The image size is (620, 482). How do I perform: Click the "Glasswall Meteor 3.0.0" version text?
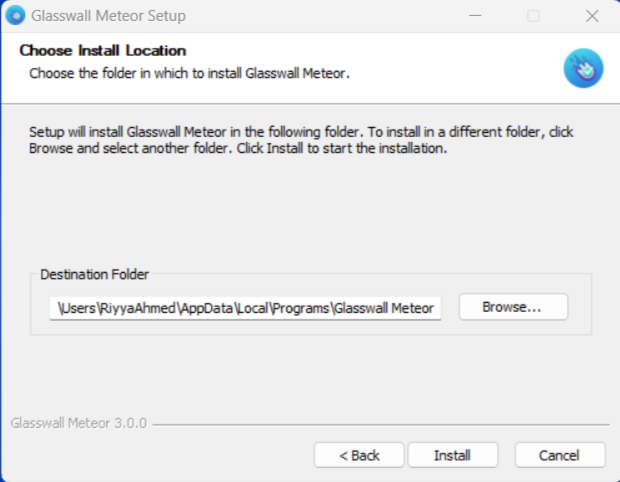[x=78, y=423]
